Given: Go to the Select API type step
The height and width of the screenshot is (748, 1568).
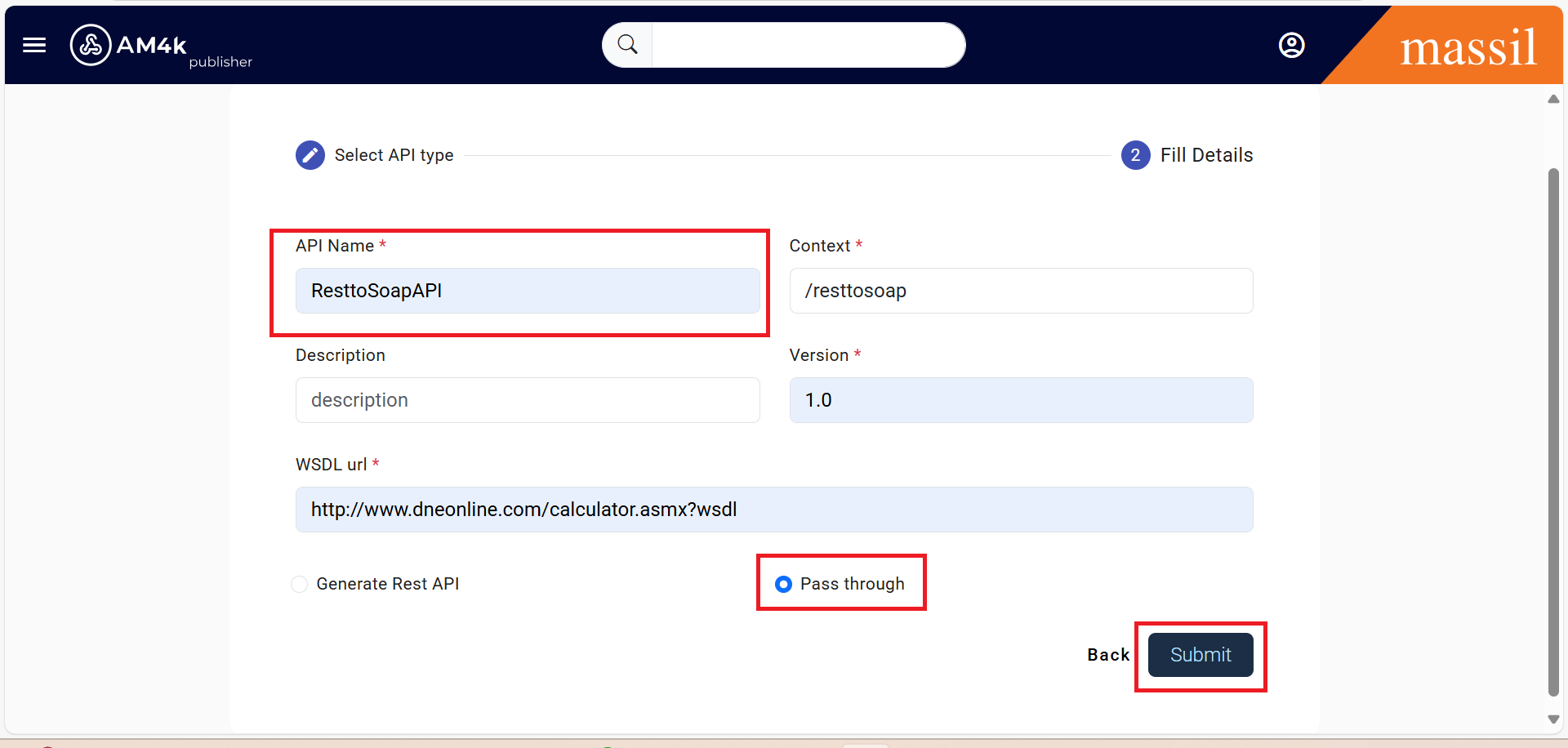Looking at the screenshot, I should (x=394, y=155).
